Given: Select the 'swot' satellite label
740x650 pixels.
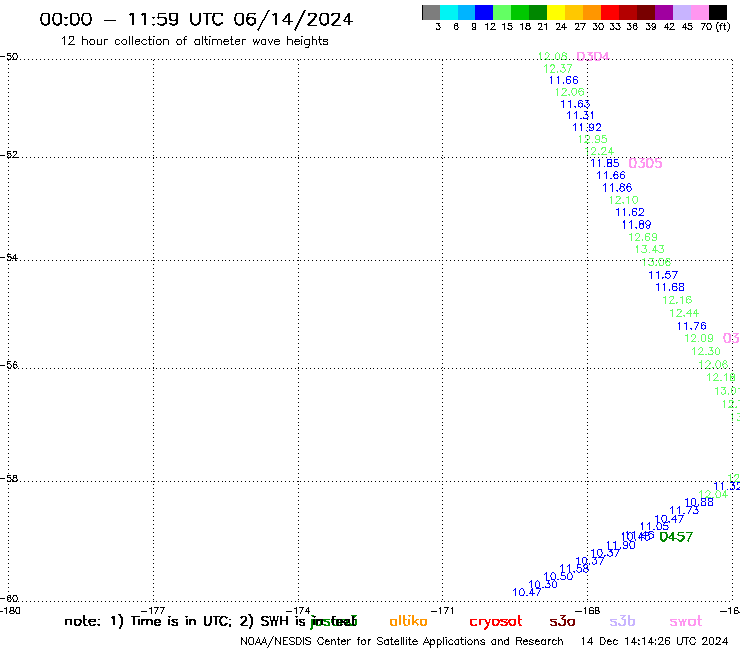Looking at the screenshot, I should [x=686, y=622].
